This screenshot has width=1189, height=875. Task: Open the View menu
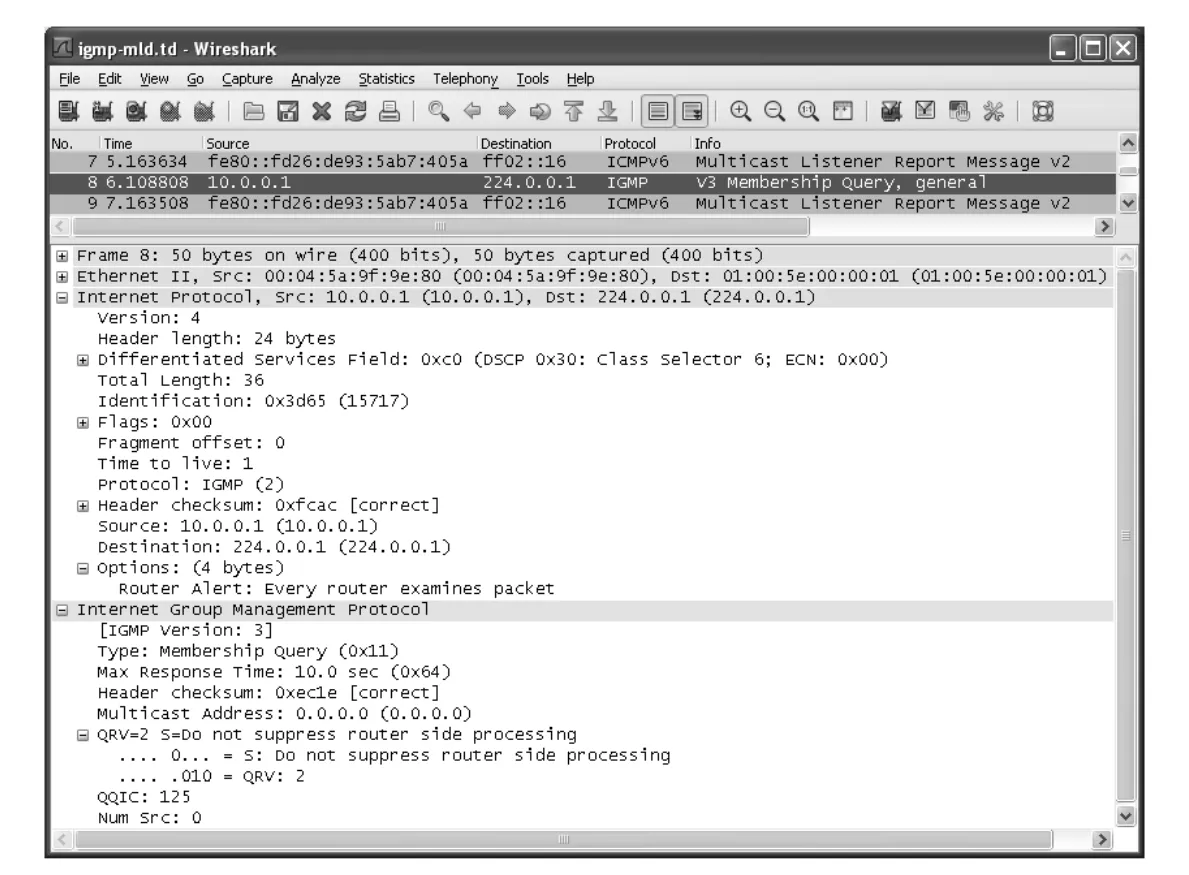pyautogui.click(x=154, y=79)
